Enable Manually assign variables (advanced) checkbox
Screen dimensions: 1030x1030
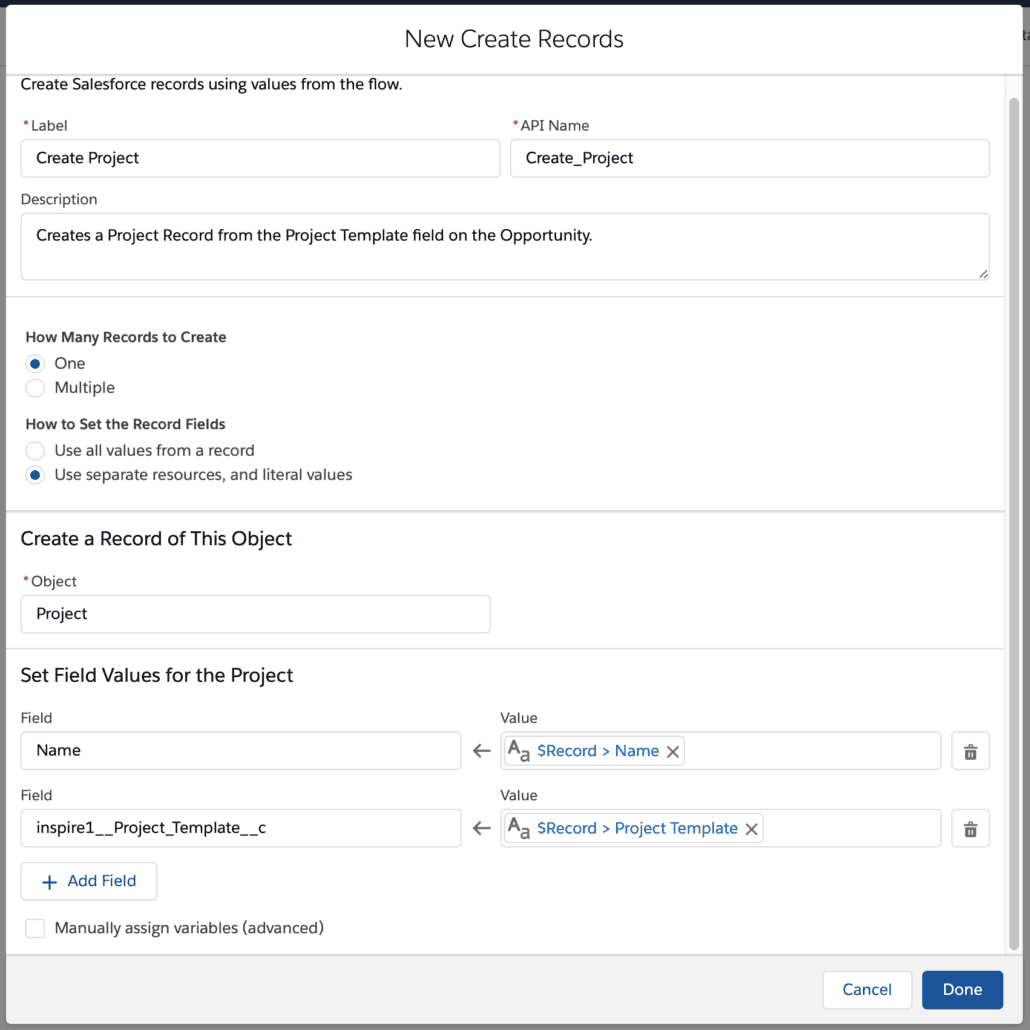(35, 928)
